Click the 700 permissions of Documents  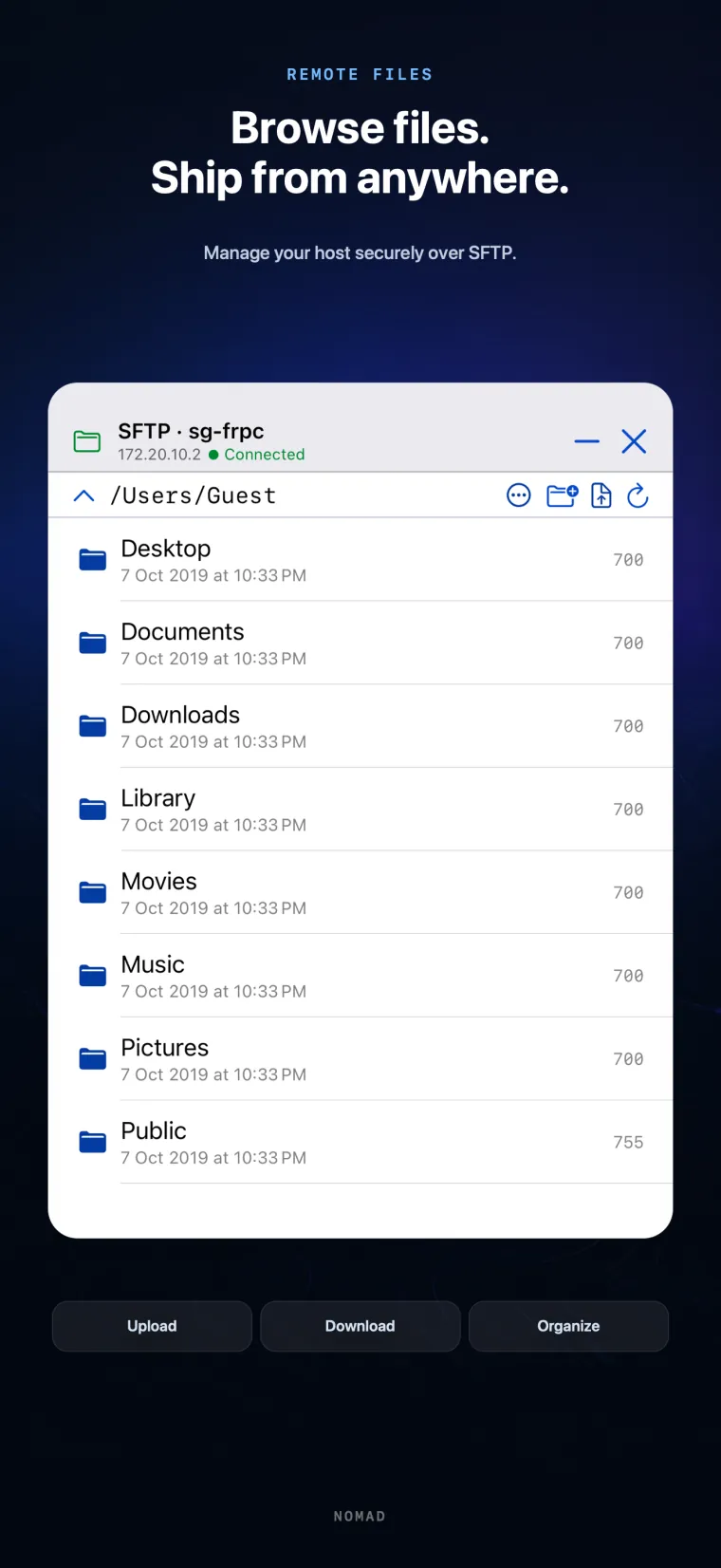(628, 643)
